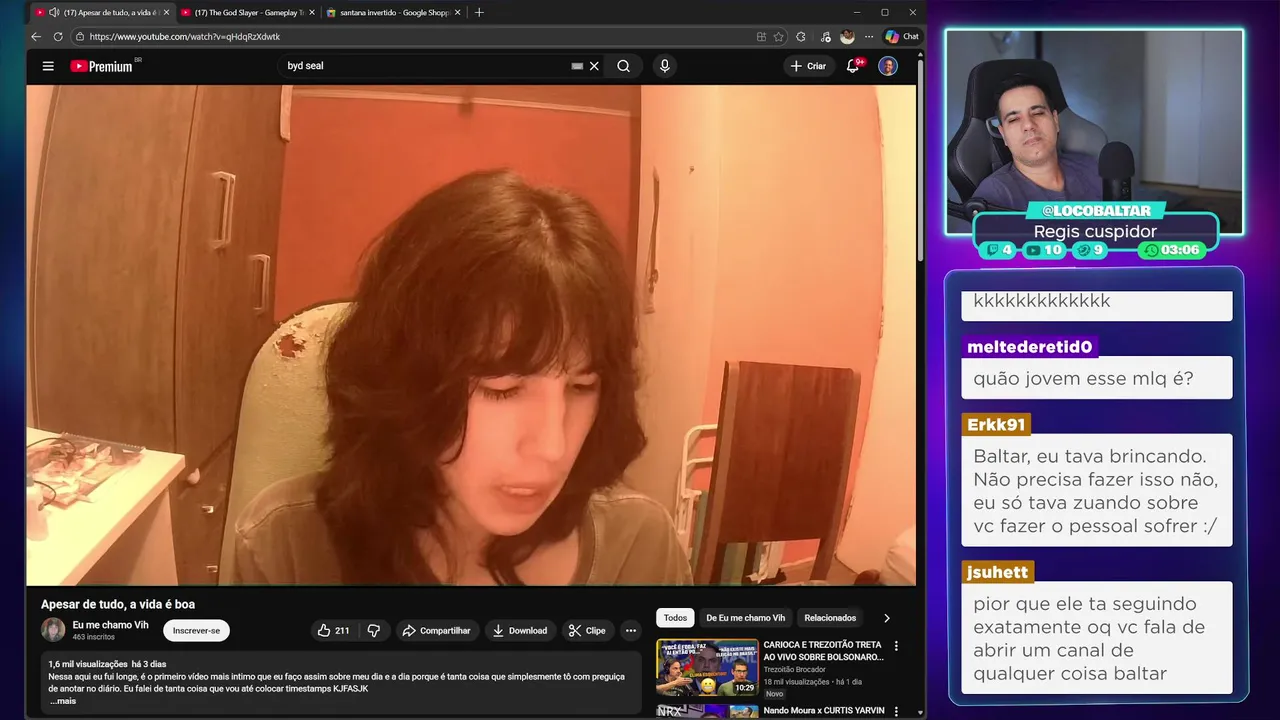Screen dimensions: 1280x720
Task: Open 'CARIOCA E TREZOITÃO TRETA' video thumbnail
Action: tap(707, 667)
